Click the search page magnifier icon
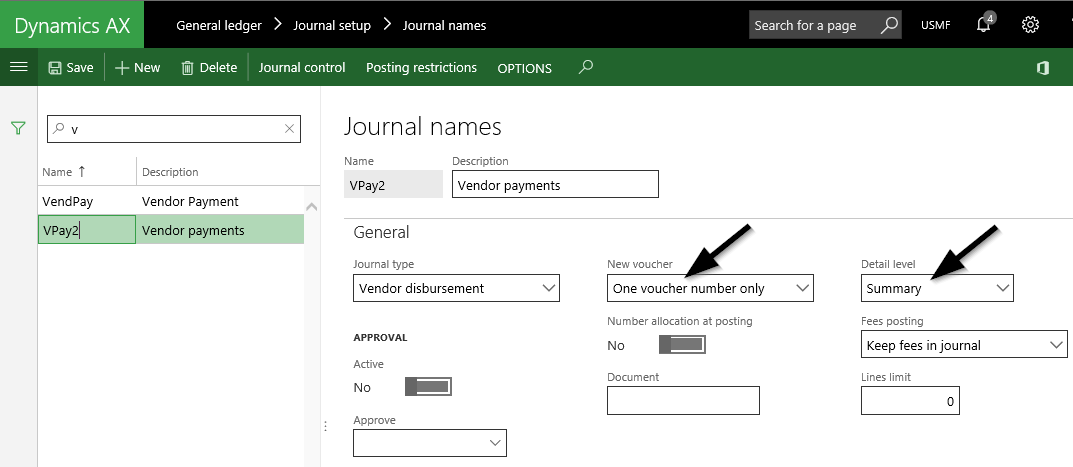 click(x=888, y=25)
